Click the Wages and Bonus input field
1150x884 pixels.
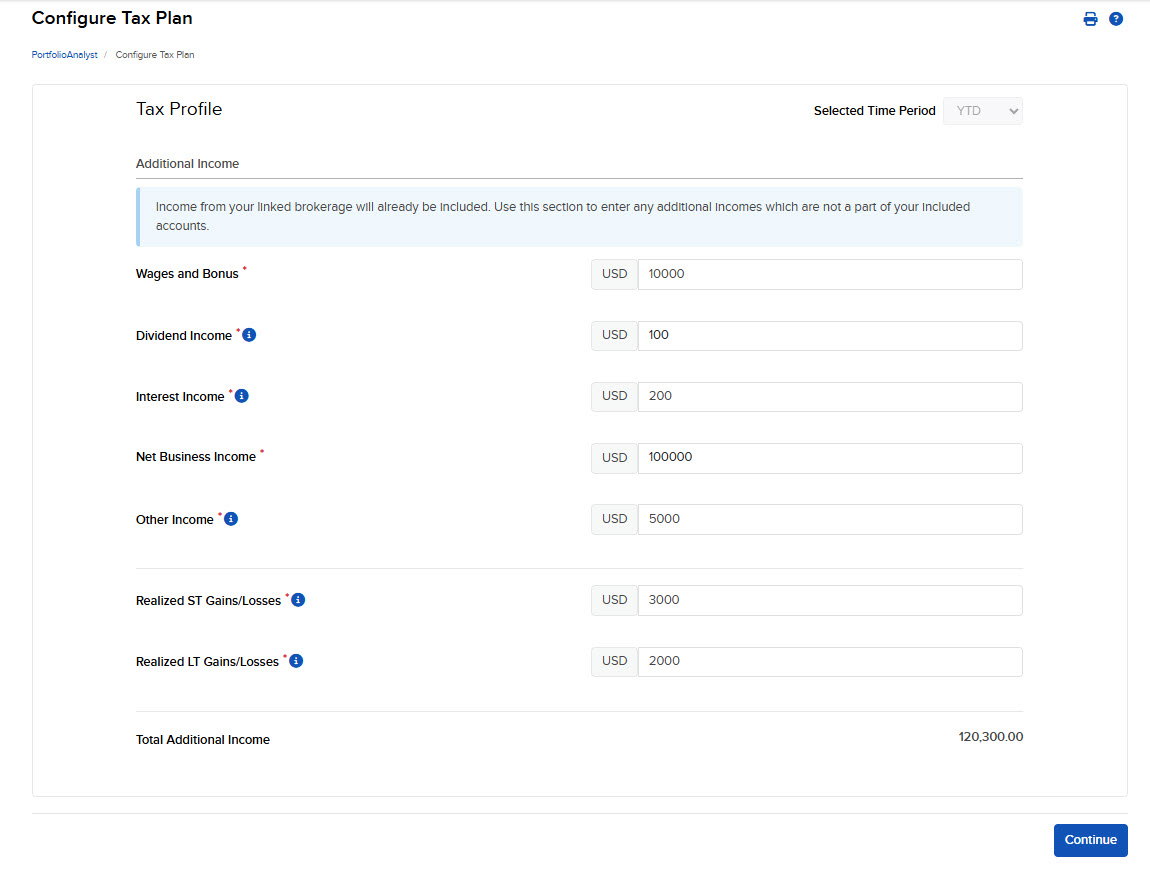tap(830, 274)
